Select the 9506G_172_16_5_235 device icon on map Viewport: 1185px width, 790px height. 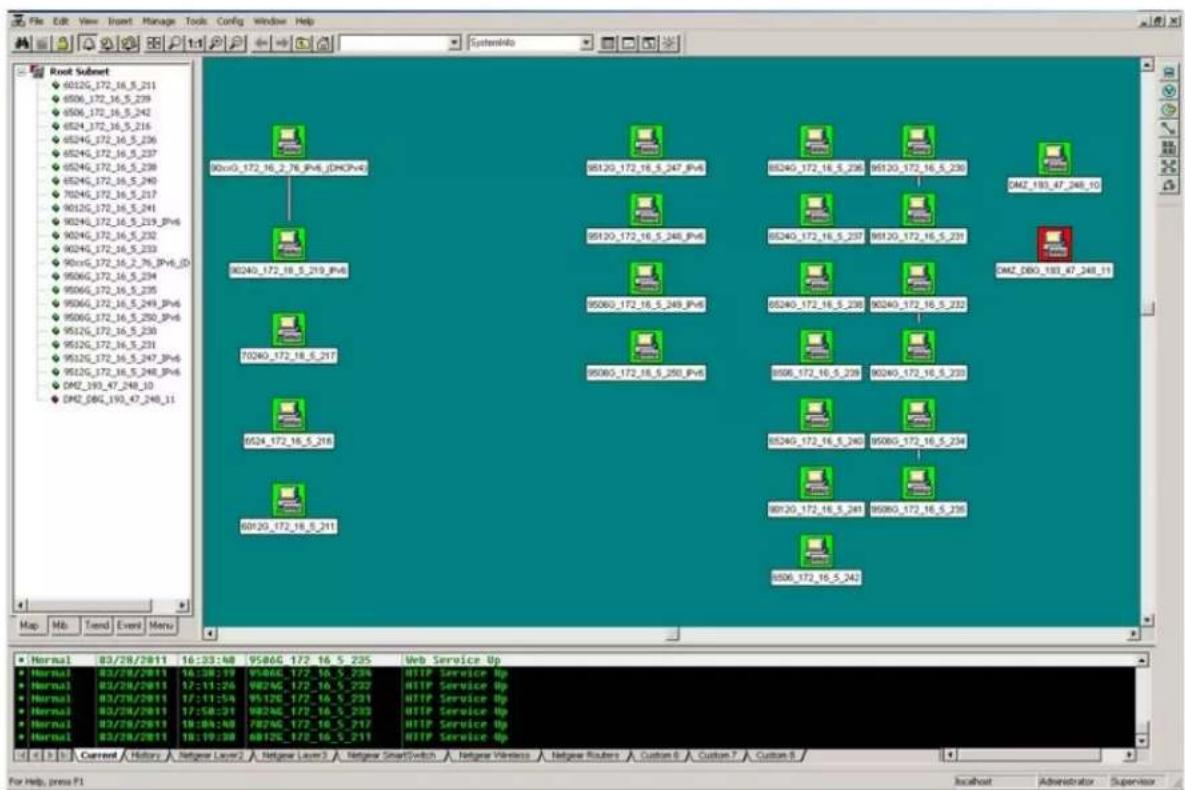coord(918,483)
